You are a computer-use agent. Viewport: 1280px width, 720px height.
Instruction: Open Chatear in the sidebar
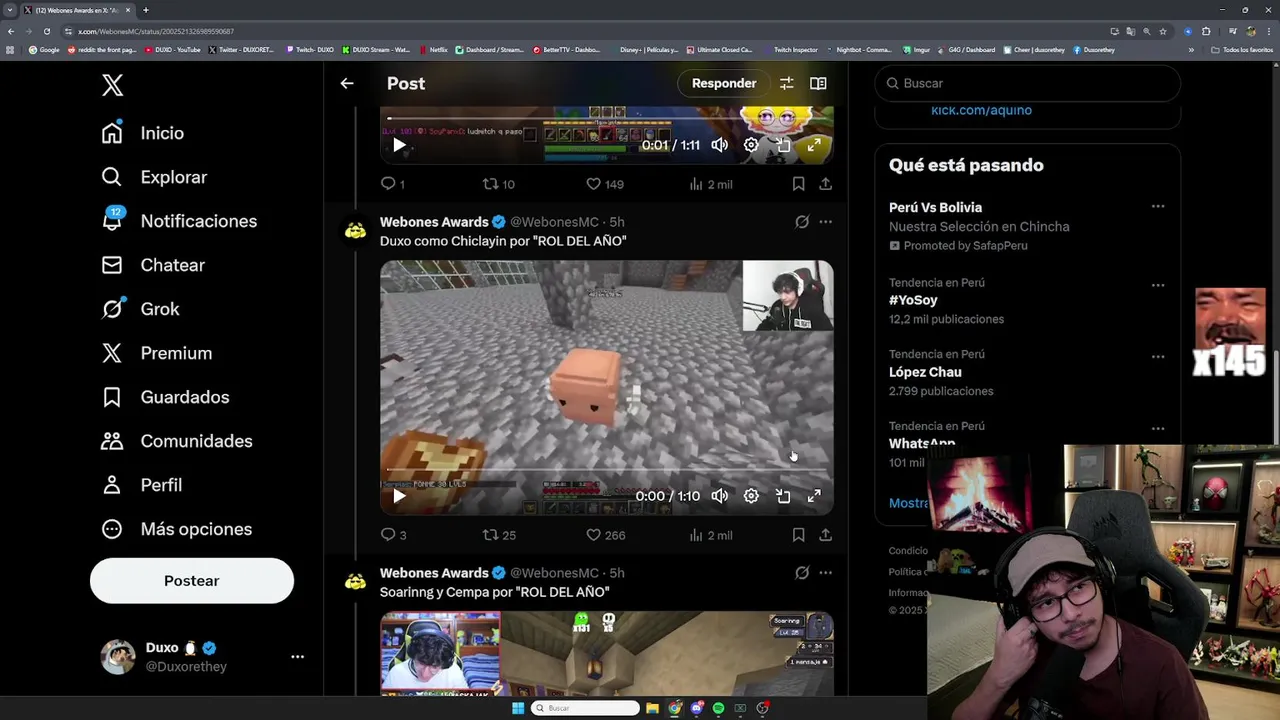(153, 265)
